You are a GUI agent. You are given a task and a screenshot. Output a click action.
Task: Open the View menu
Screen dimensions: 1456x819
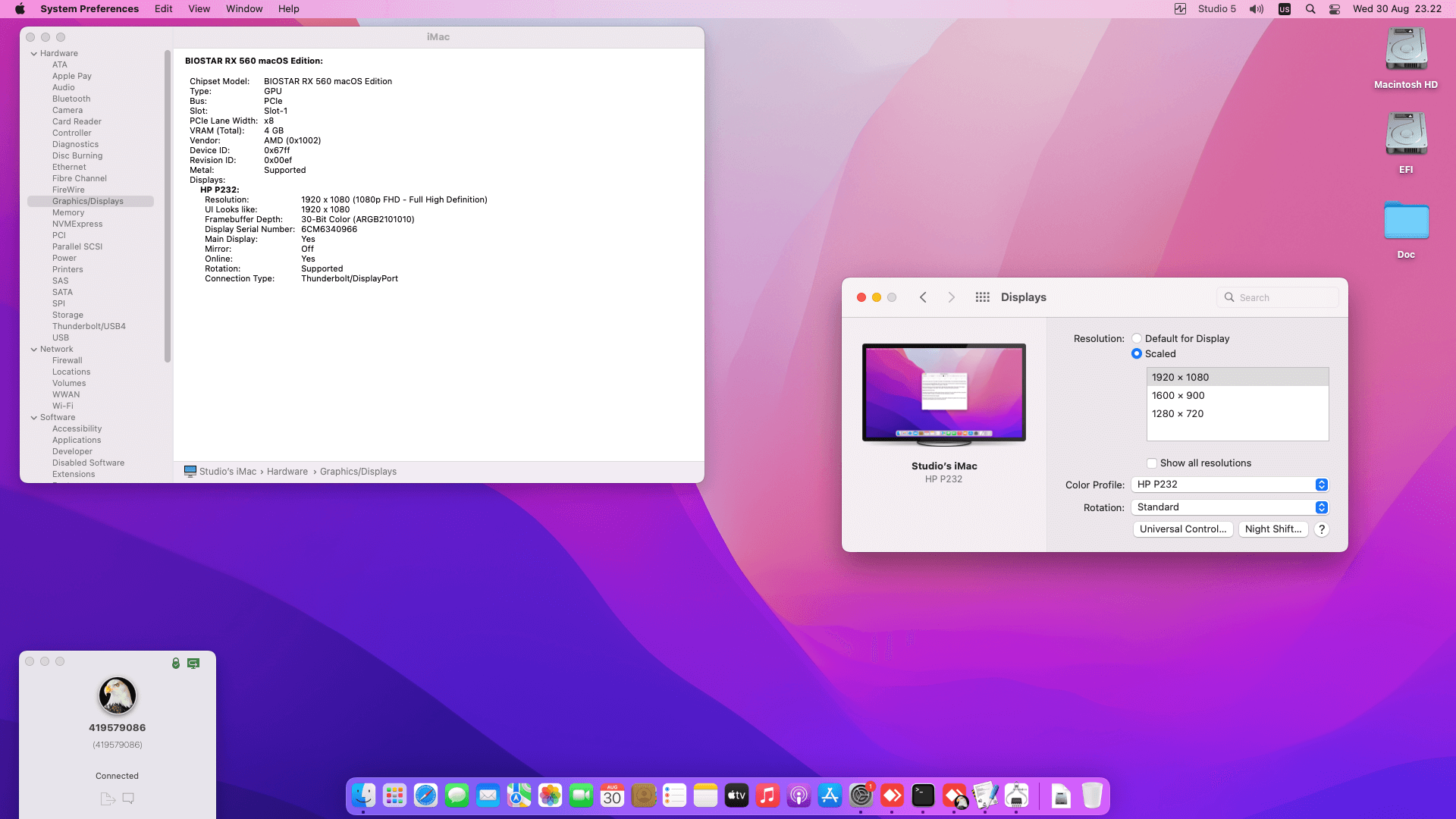(x=199, y=9)
